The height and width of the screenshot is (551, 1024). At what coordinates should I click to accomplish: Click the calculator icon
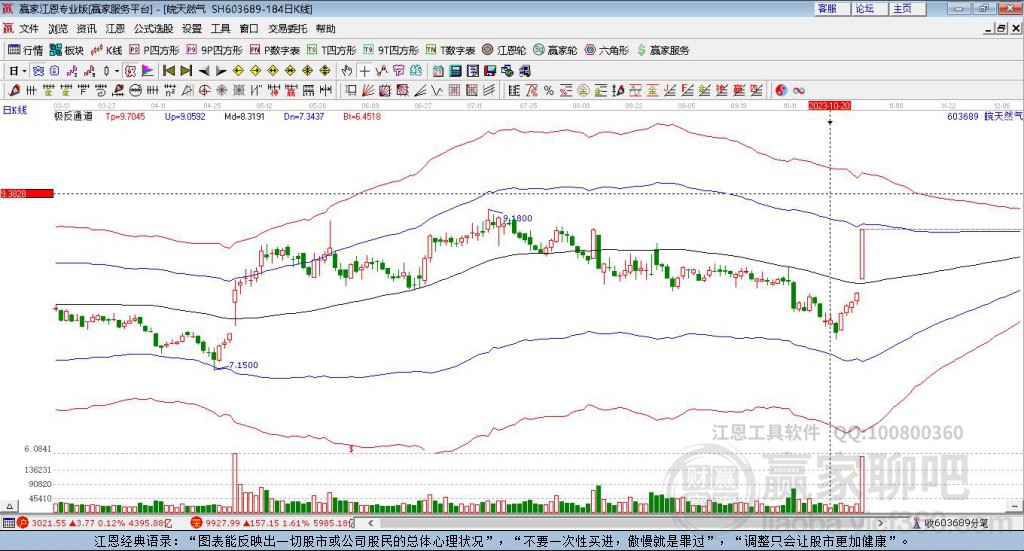click(x=456, y=71)
